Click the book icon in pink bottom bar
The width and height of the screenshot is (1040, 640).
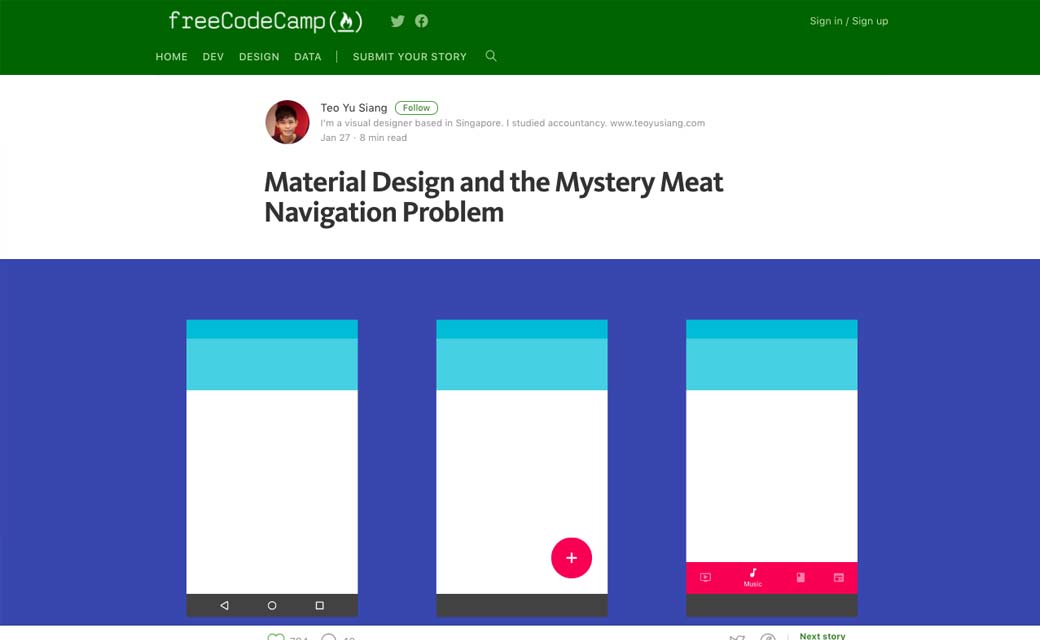801,578
